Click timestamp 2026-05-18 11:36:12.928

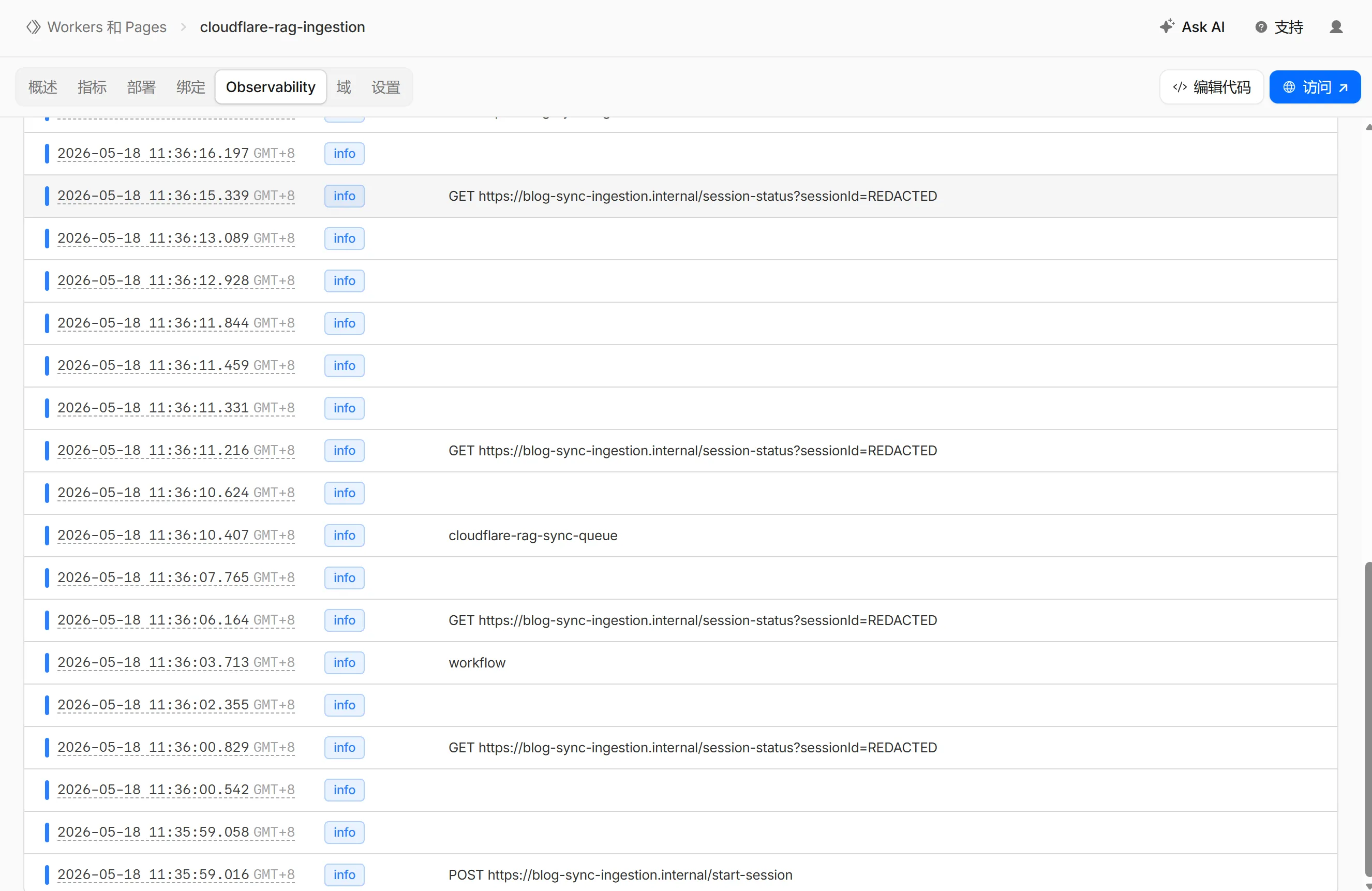click(176, 281)
